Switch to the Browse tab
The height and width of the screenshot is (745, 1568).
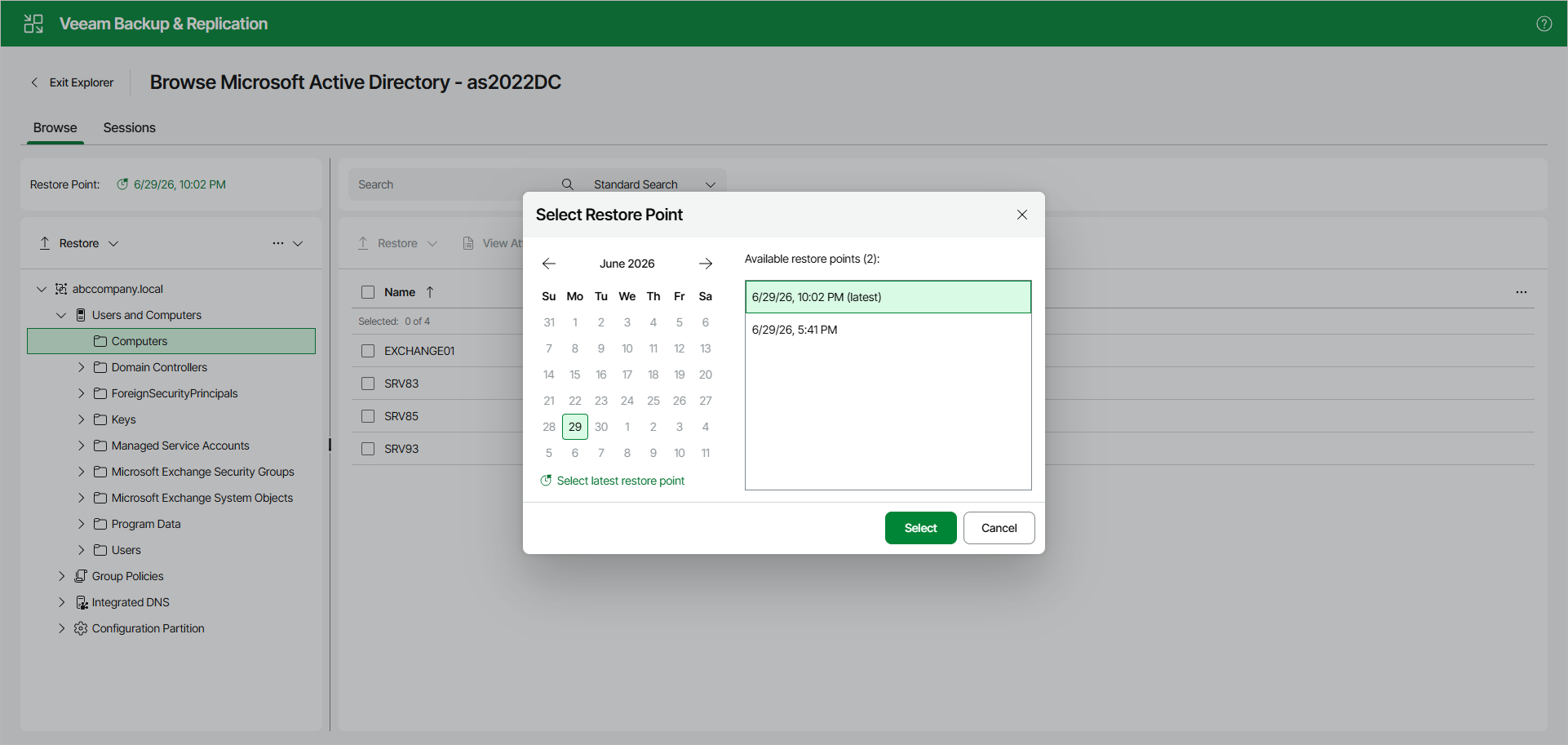tap(55, 128)
